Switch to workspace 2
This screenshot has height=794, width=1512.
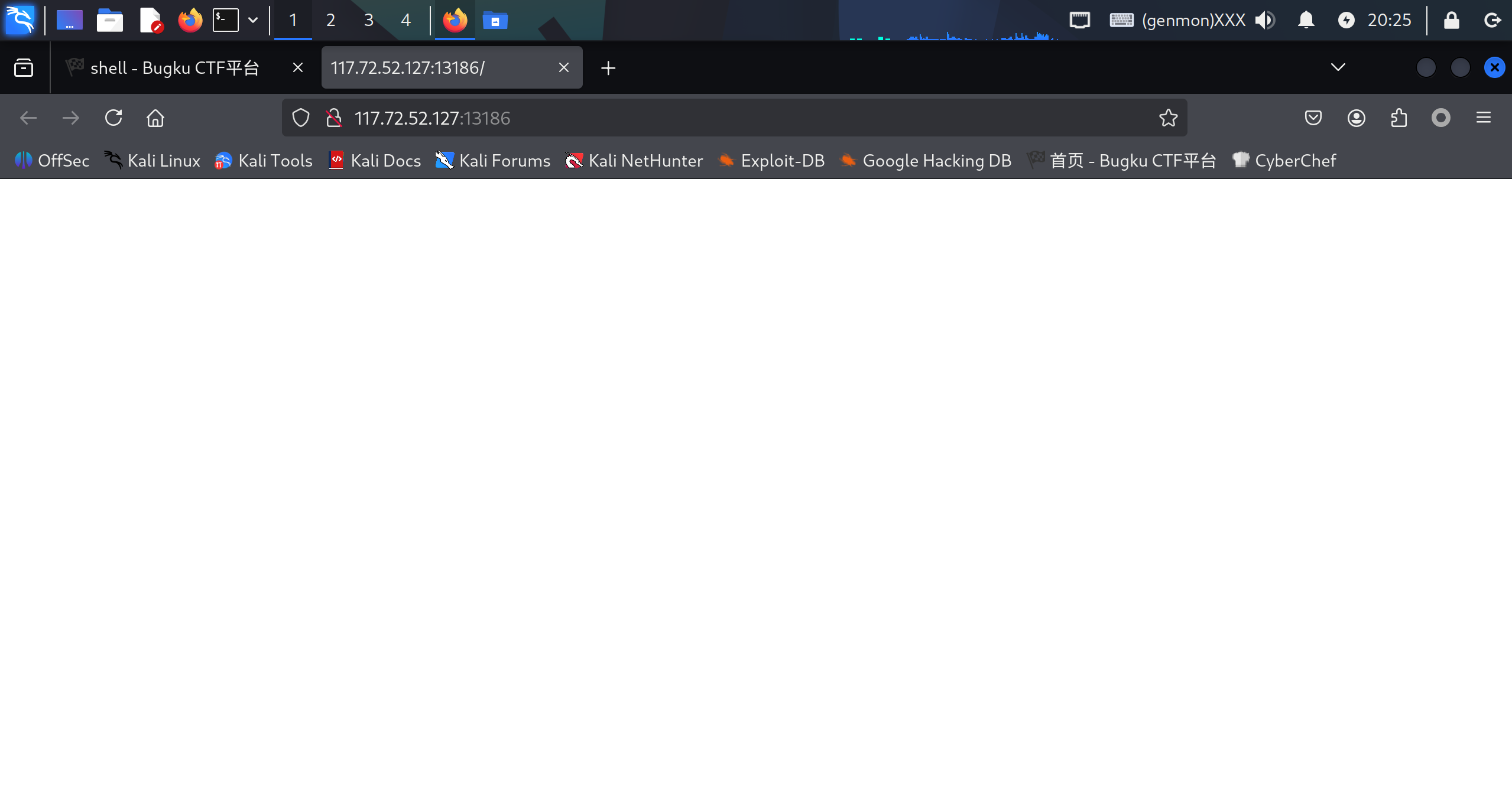[x=330, y=20]
